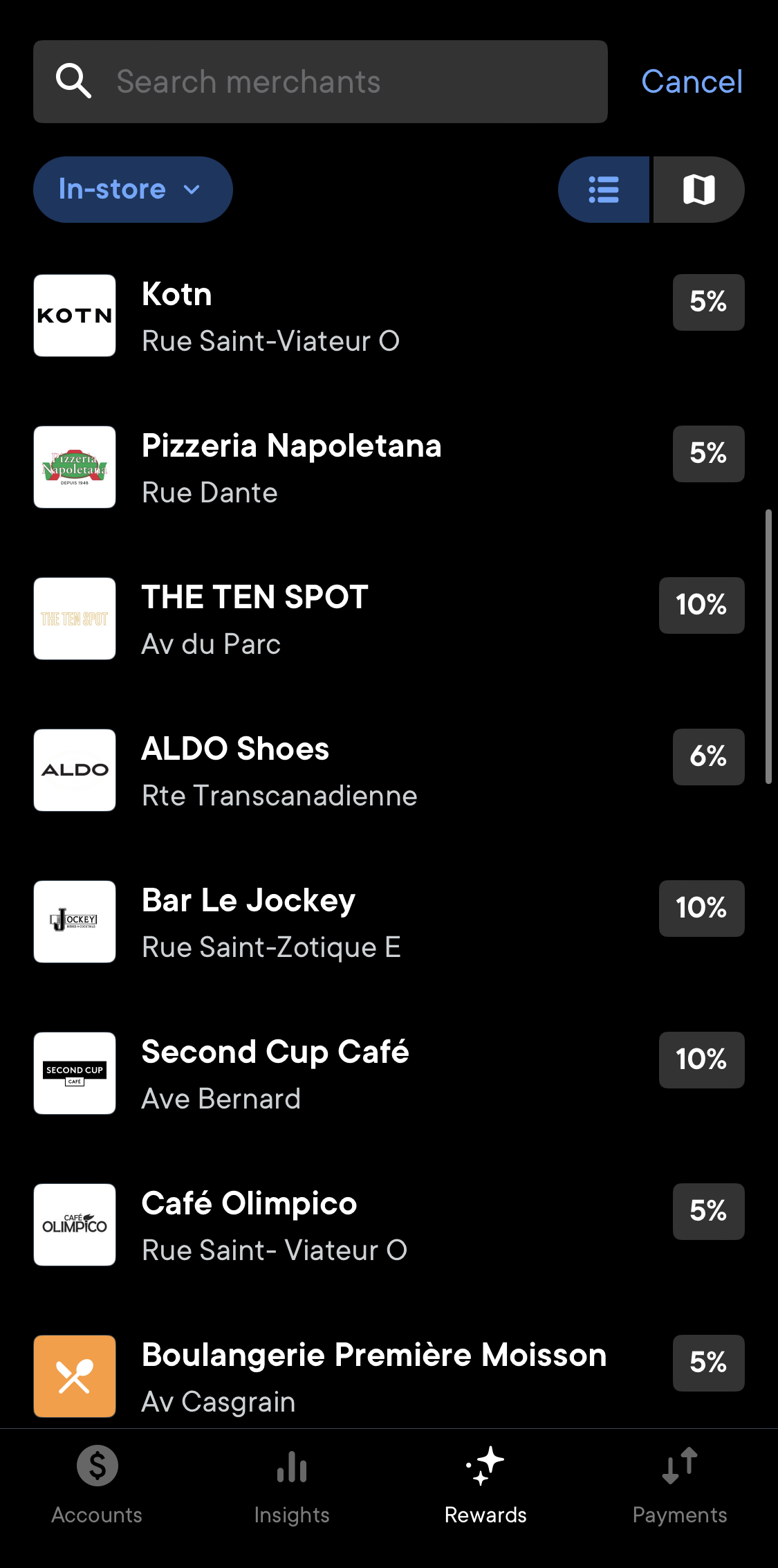The image size is (778, 1568).
Task: Tap the search magnifier icon
Action: (73, 82)
